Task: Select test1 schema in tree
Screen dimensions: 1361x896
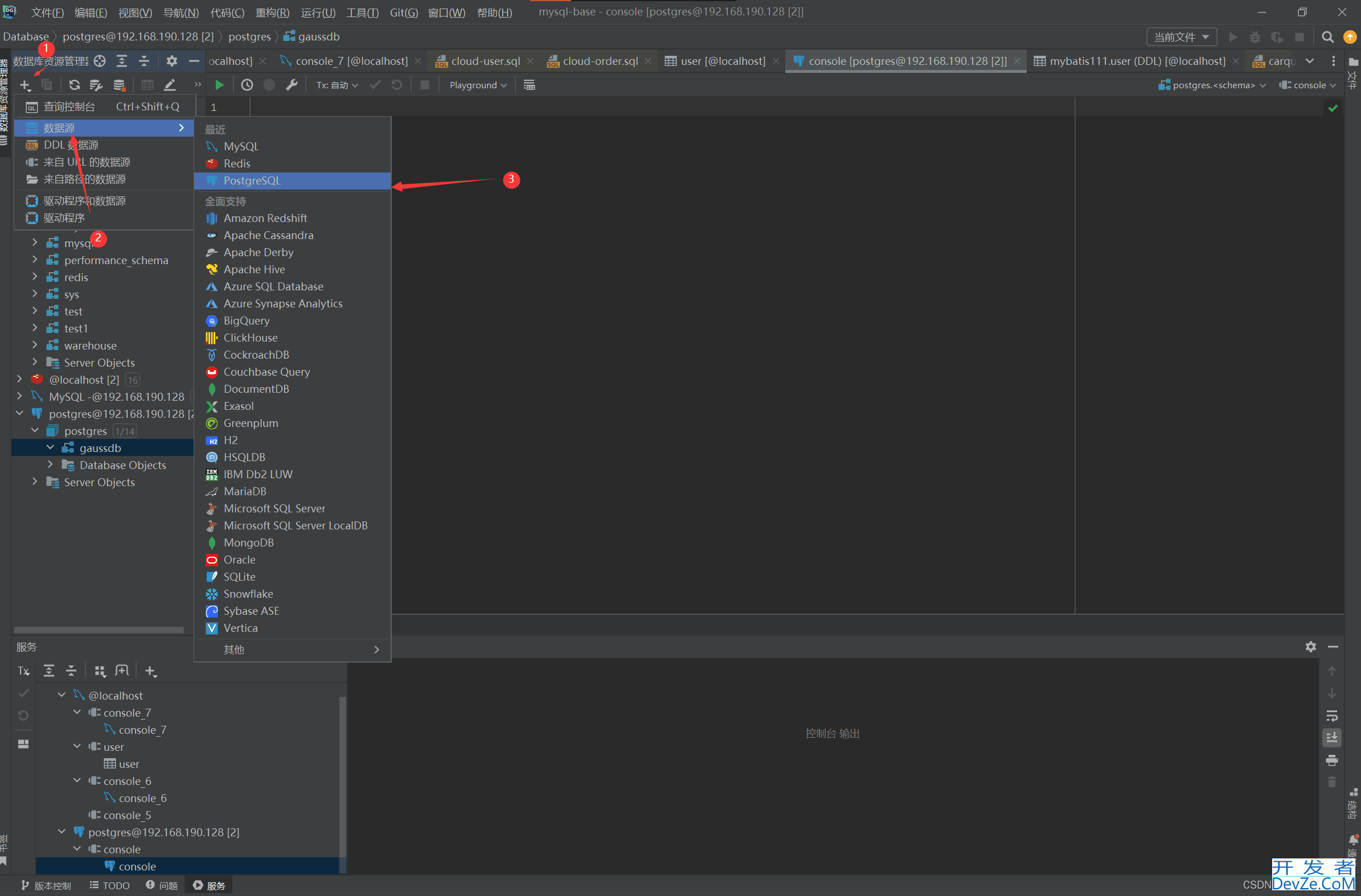Action: coord(76,328)
